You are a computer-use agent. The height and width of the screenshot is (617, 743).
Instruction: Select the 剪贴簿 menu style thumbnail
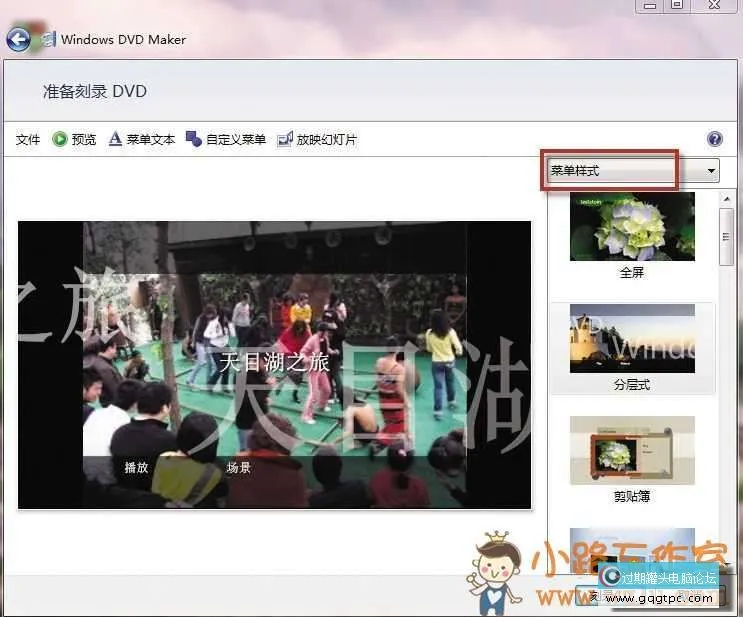(x=632, y=450)
